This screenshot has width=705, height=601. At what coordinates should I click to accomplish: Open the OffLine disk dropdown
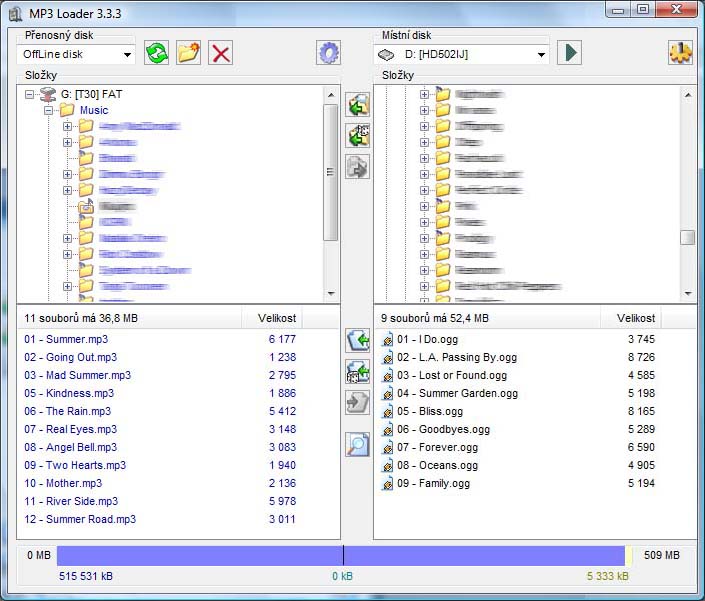coord(127,55)
